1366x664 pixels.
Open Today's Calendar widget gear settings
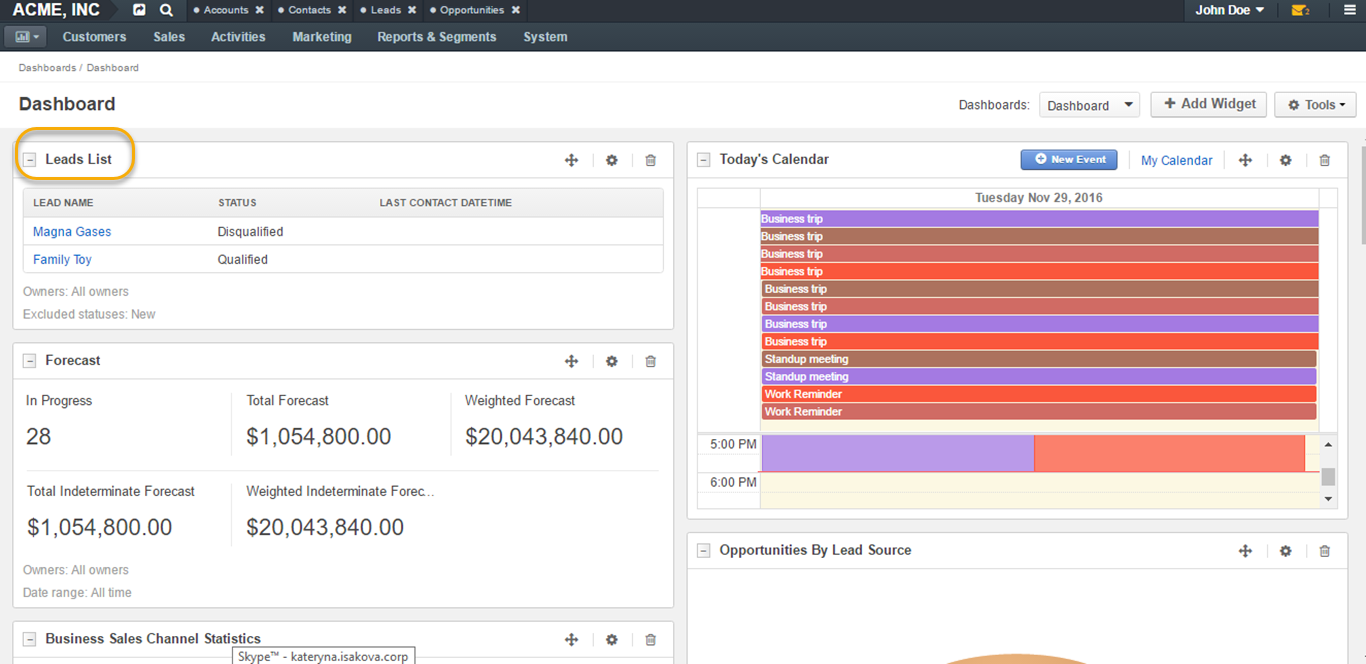click(1286, 160)
